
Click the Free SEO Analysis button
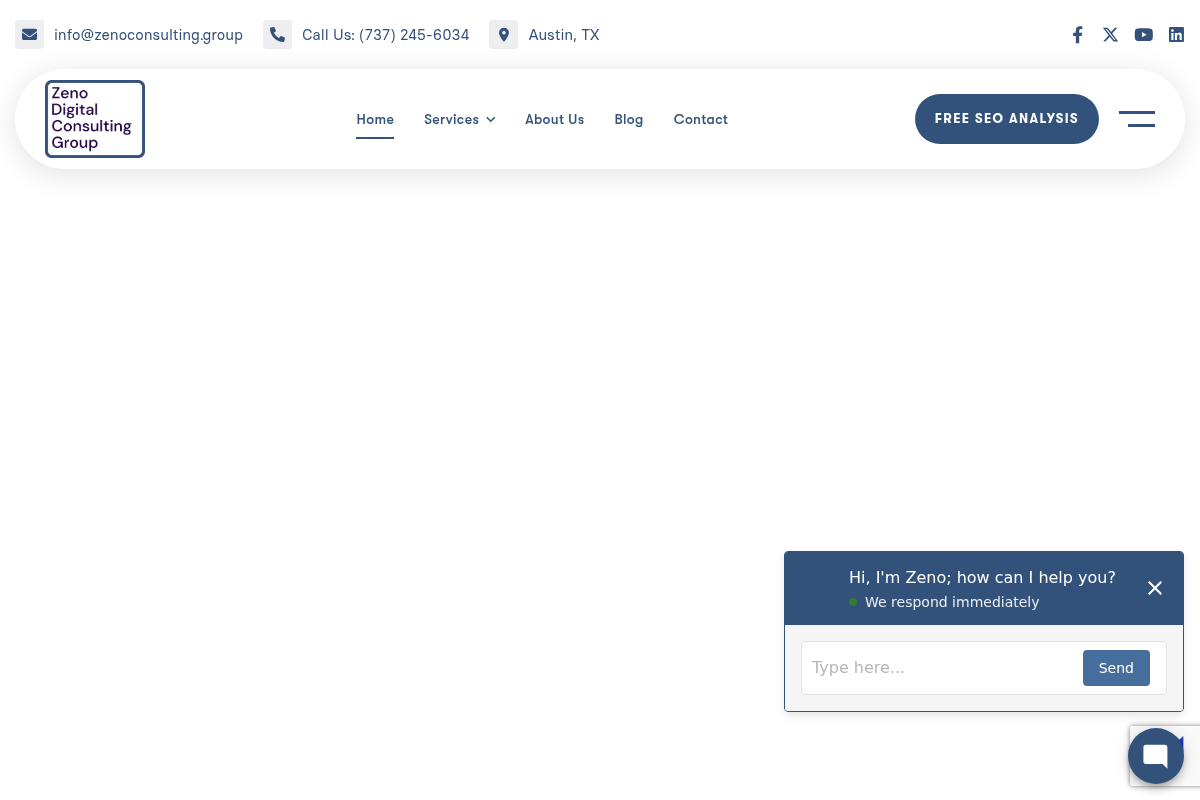[x=1006, y=119]
